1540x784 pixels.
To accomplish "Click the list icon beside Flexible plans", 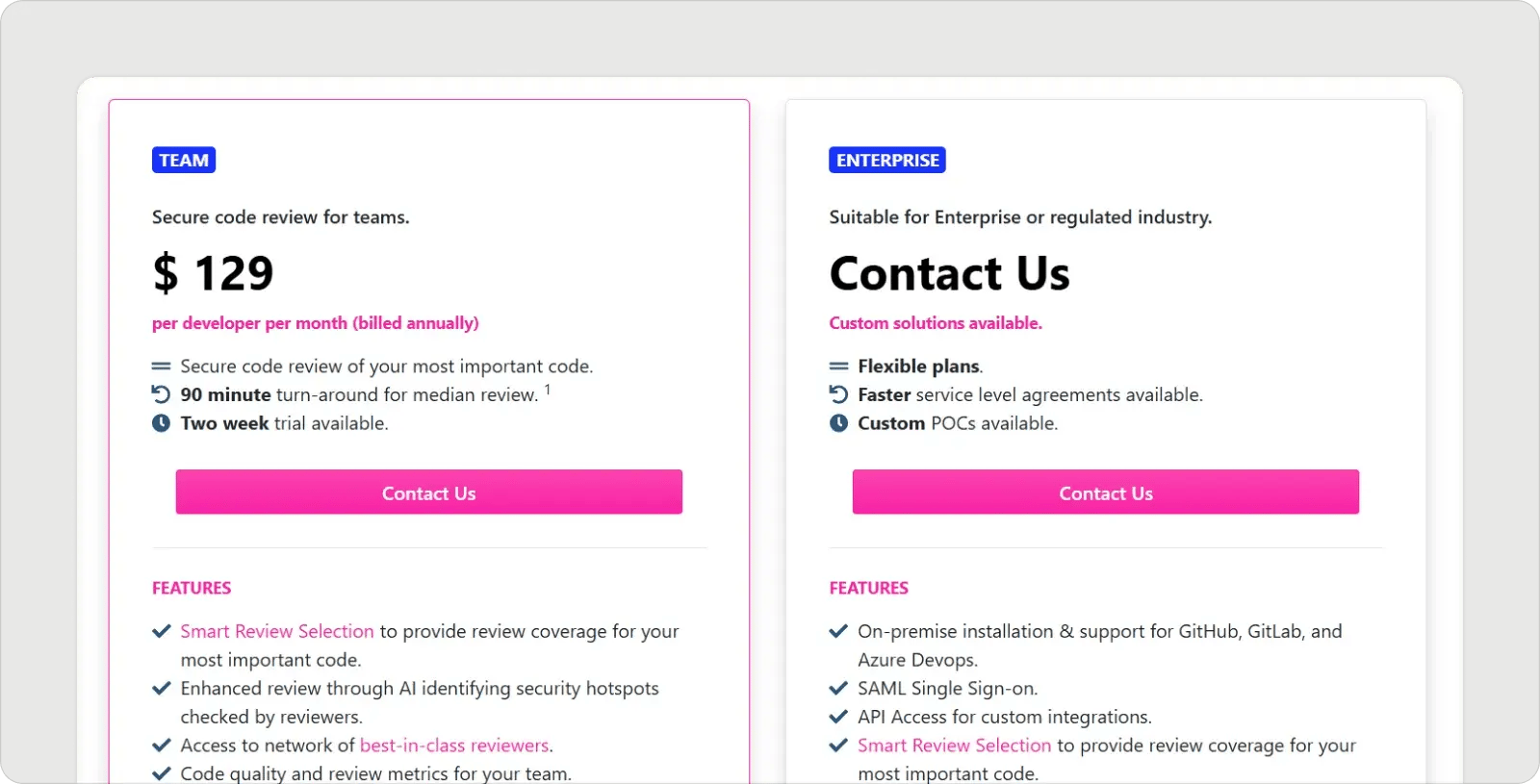I will [x=837, y=365].
